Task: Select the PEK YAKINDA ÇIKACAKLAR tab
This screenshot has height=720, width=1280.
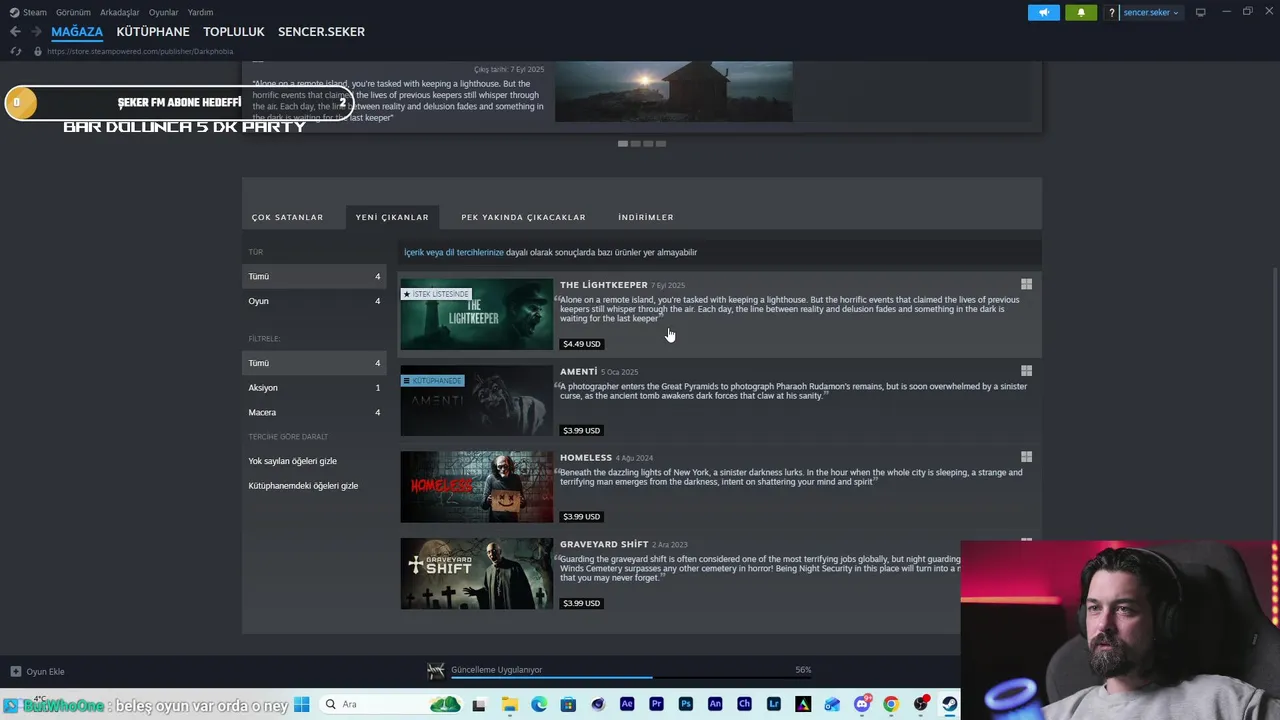Action: (523, 217)
